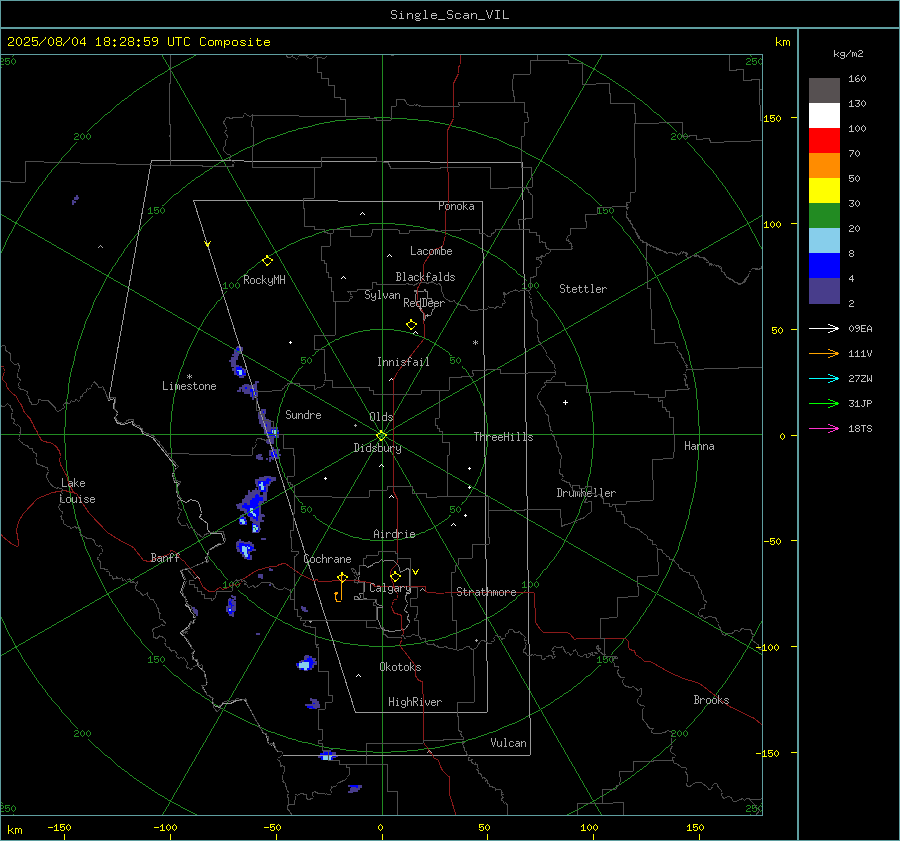This screenshot has height=841, width=900.
Task: Pick the purple 4 legend swatch
Action: coord(824,290)
